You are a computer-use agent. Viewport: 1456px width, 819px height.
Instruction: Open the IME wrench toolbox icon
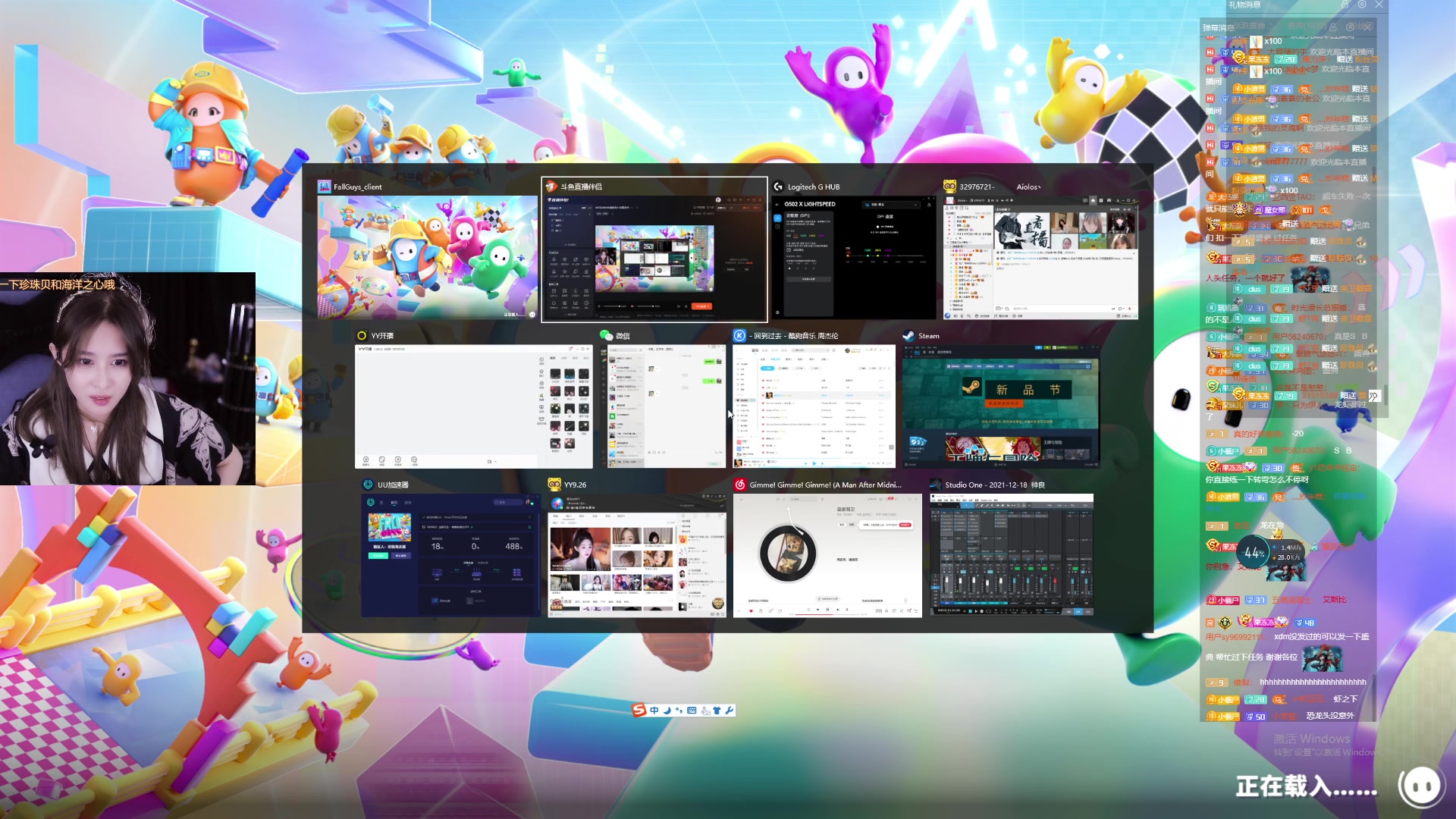coord(730,711)
